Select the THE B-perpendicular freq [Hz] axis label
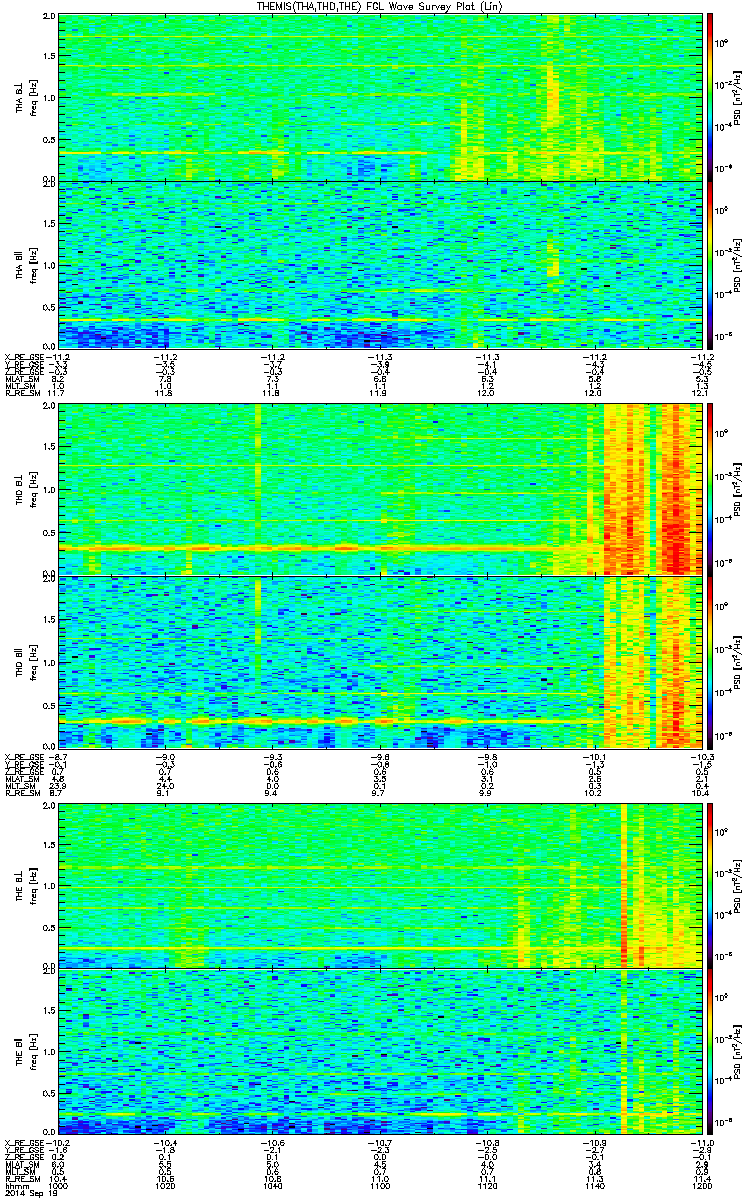750x1200 pixels. pos(30,885)
